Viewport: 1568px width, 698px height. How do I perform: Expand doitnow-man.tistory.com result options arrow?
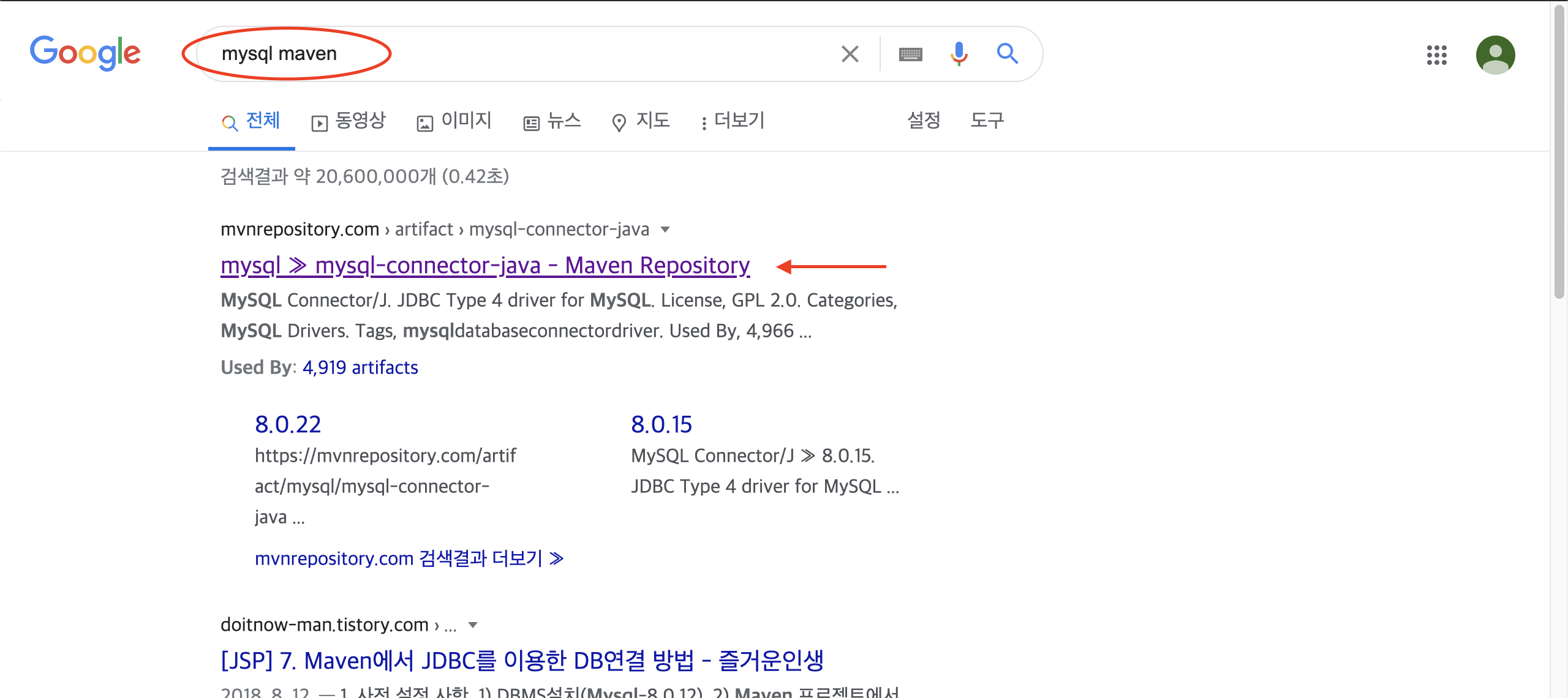[472, 625]
